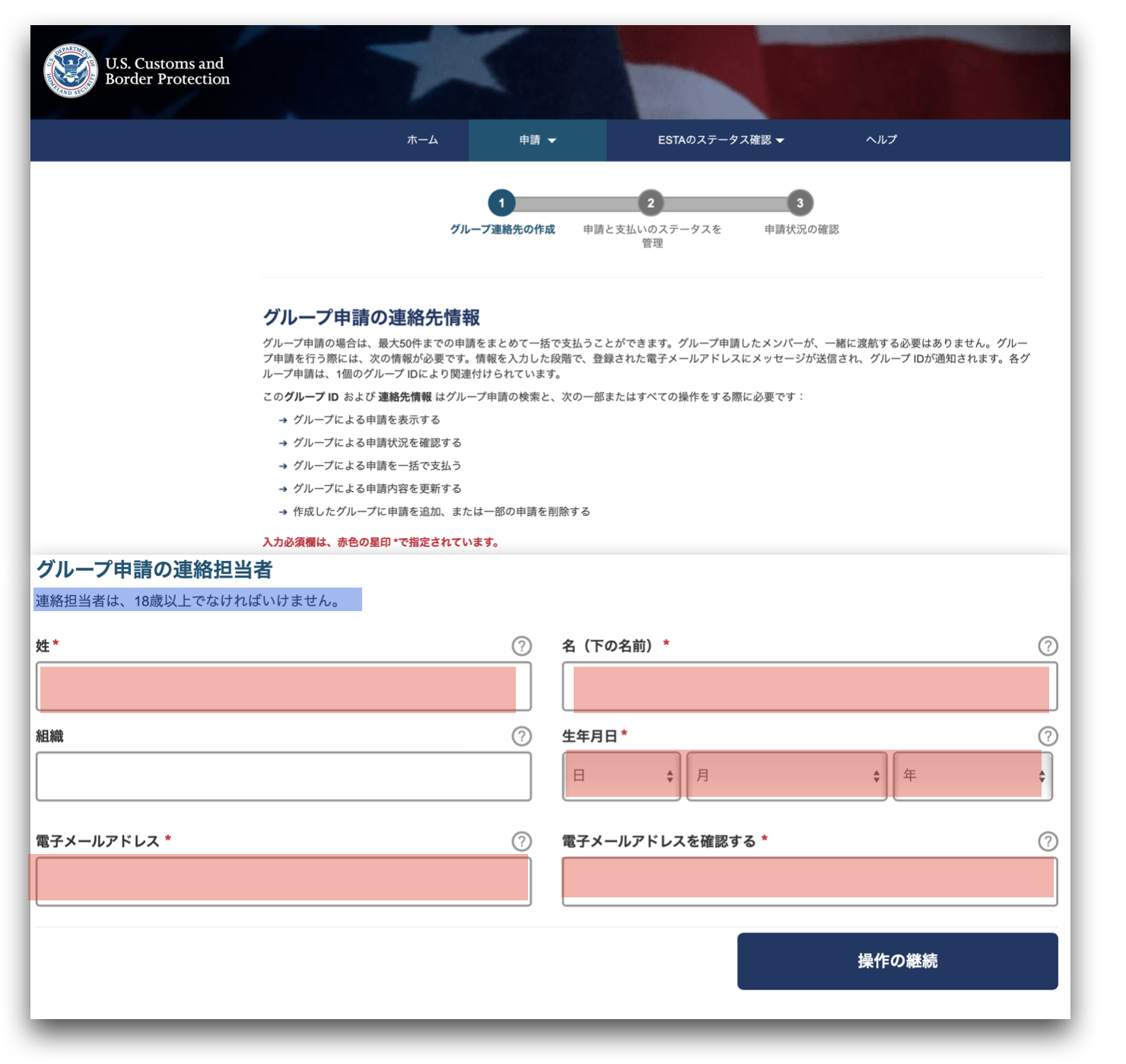Screen dimensions: 1126x1064
Task: Open the 日 (day) birthdate dropdown
Action: coord(622,776)
